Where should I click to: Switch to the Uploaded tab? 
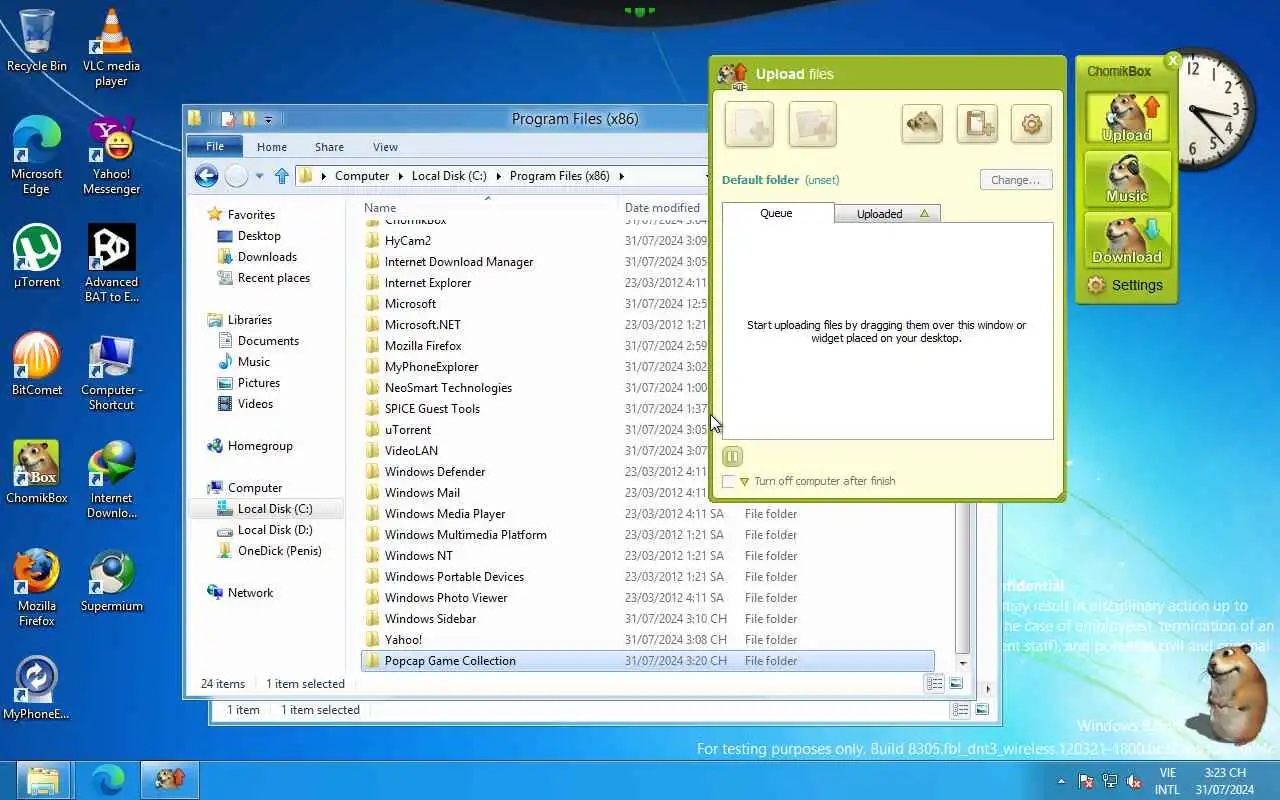tap(886, 213)
